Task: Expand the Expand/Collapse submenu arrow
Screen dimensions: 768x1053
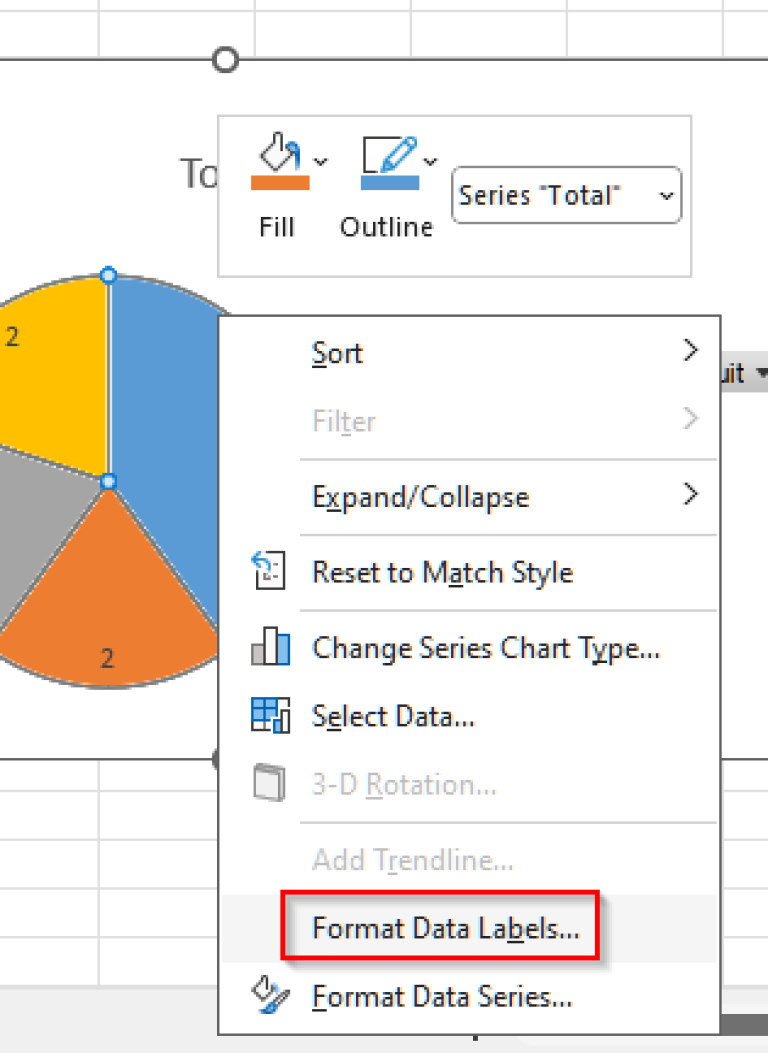Action: click(690, 494)
